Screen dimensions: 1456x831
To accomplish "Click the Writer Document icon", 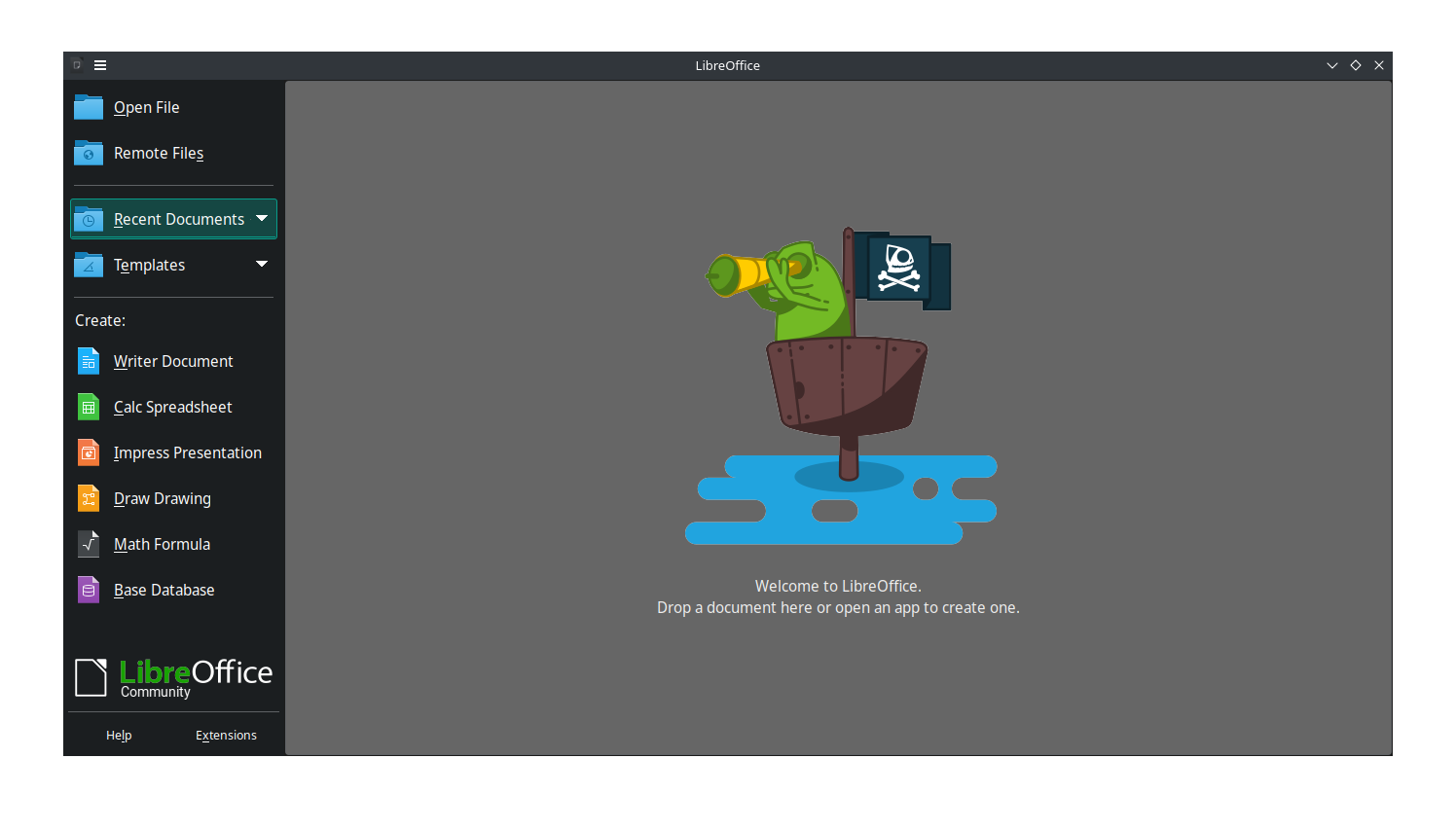I will (x=89, y=361).
